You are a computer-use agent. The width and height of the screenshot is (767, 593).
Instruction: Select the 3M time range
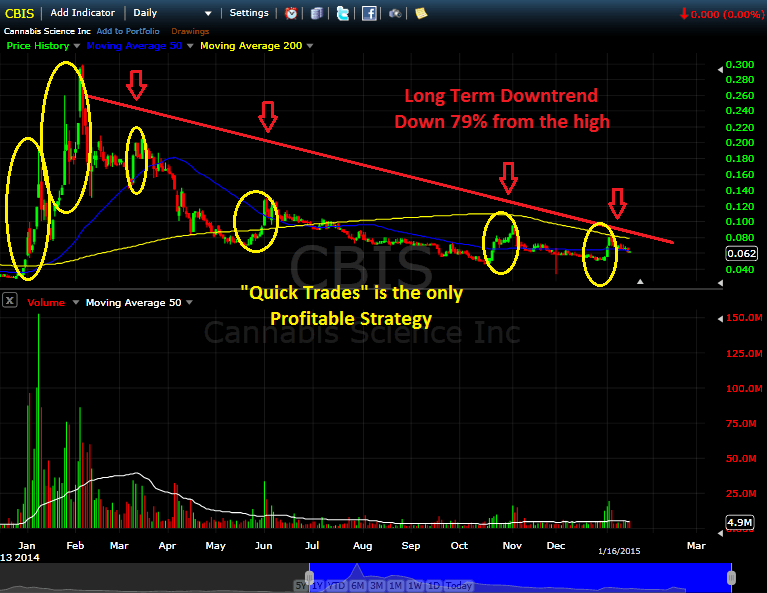click(377, 586)
